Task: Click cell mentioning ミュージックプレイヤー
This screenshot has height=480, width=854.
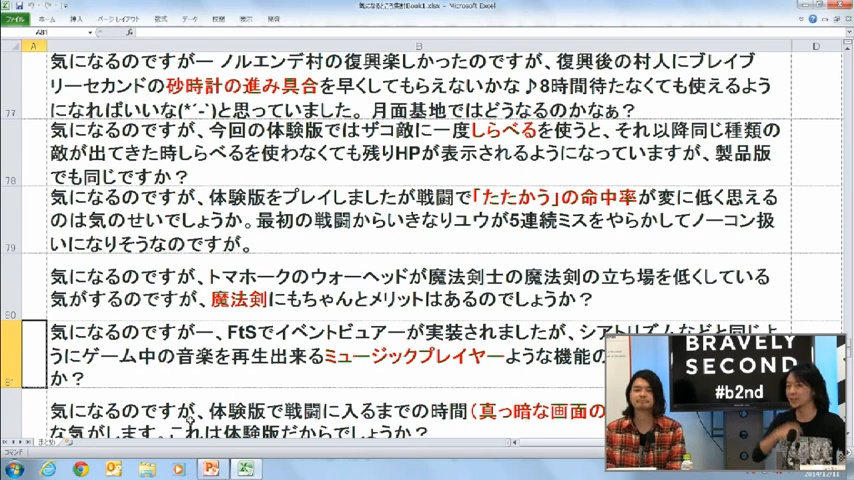Action: (327, 354)
